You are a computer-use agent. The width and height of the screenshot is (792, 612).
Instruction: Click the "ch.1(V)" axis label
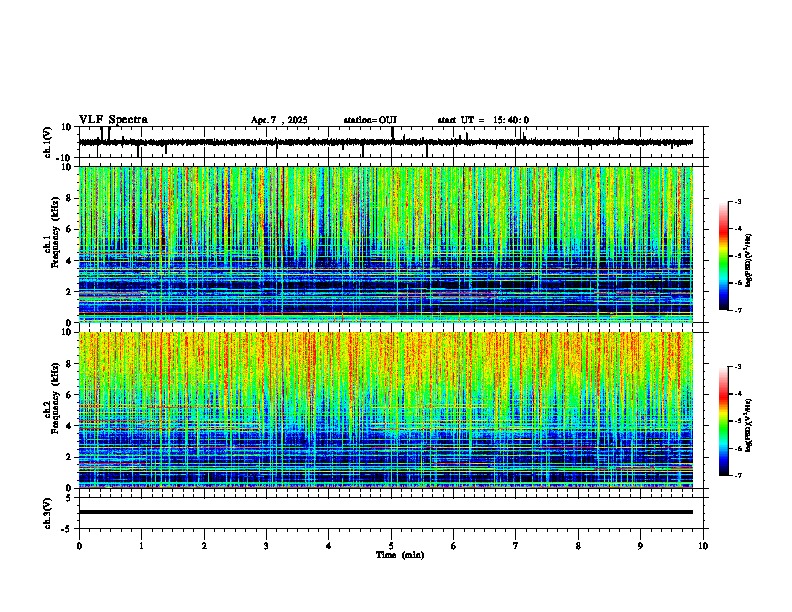coord(48,142)
